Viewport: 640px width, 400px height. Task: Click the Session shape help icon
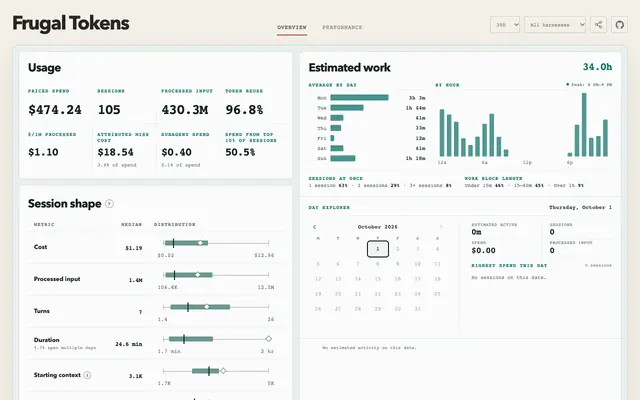(x=109, y=204)
